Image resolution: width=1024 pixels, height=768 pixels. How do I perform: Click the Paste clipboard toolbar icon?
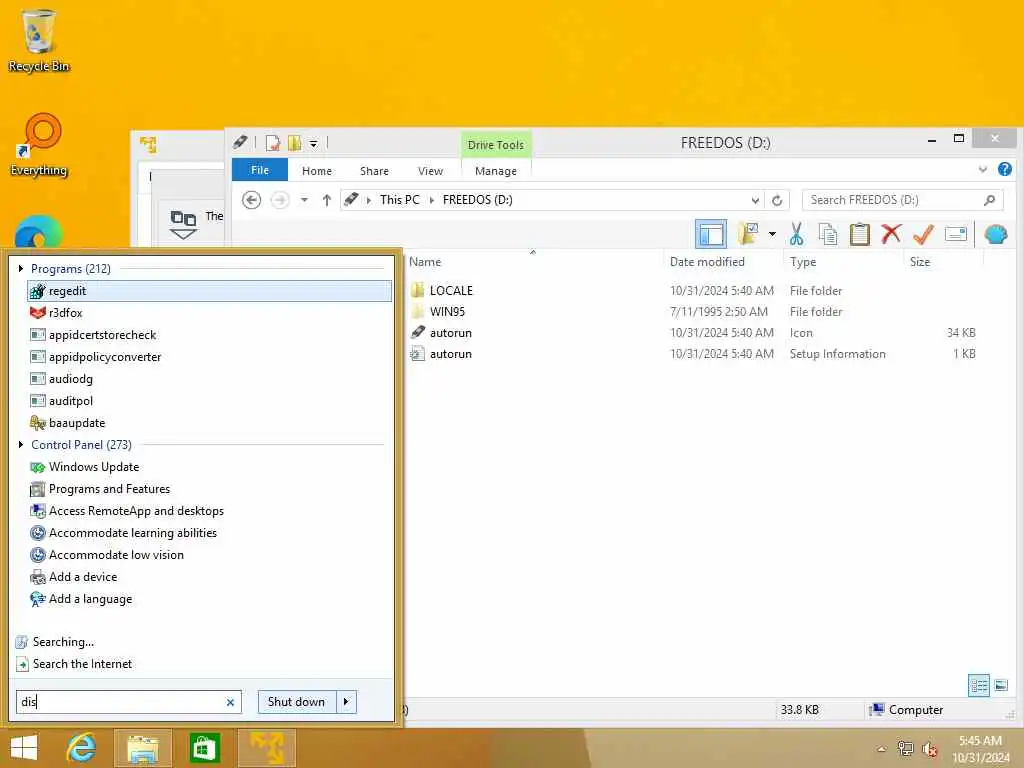coord(859,234)
